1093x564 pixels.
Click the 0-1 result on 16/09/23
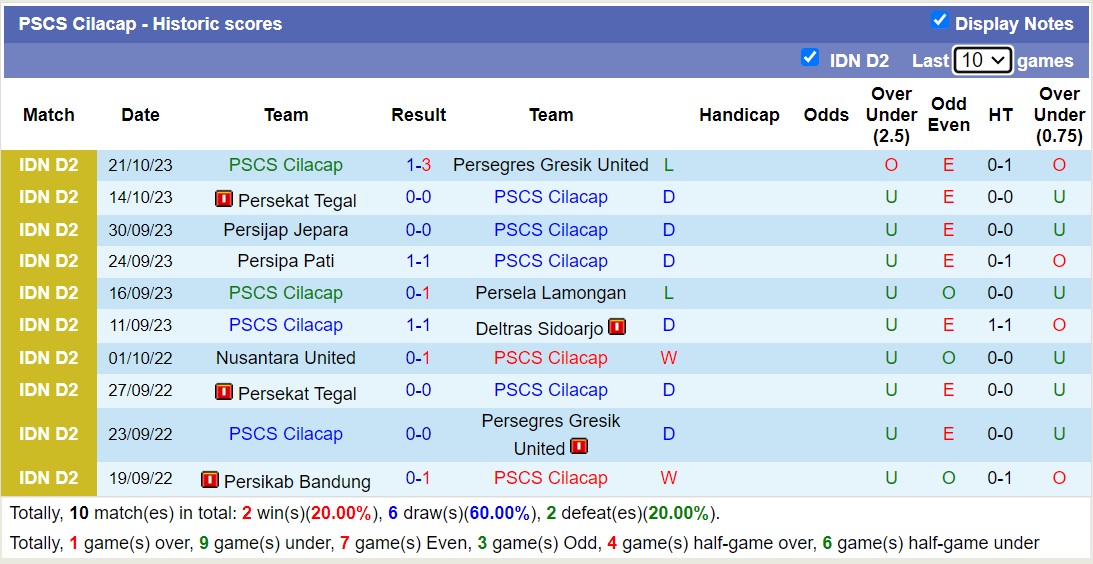[x=418, y=294]
